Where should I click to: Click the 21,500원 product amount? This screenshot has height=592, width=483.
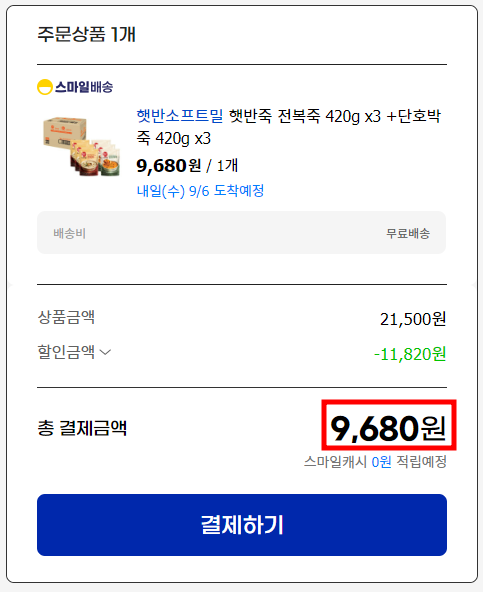(x=413, y=319)
